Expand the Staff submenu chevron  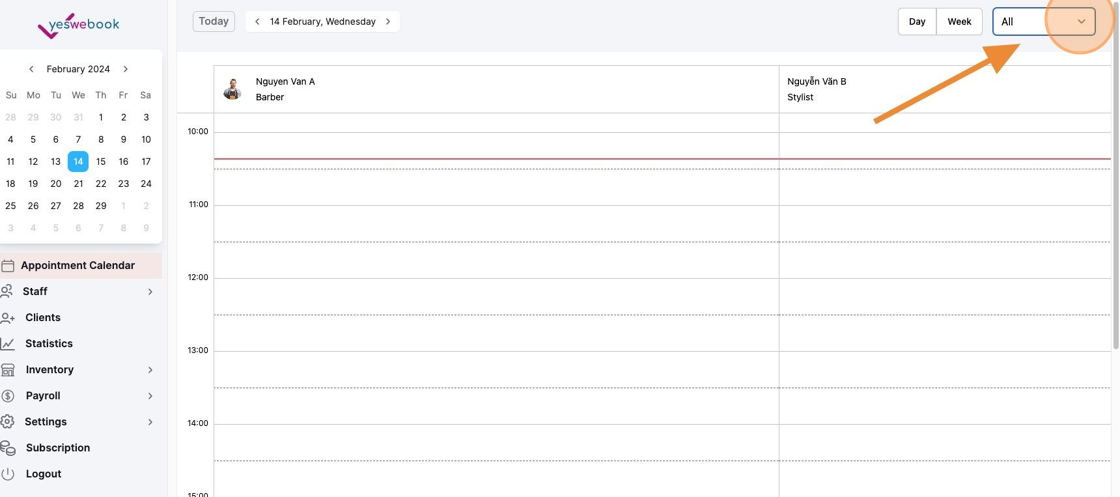150,291
